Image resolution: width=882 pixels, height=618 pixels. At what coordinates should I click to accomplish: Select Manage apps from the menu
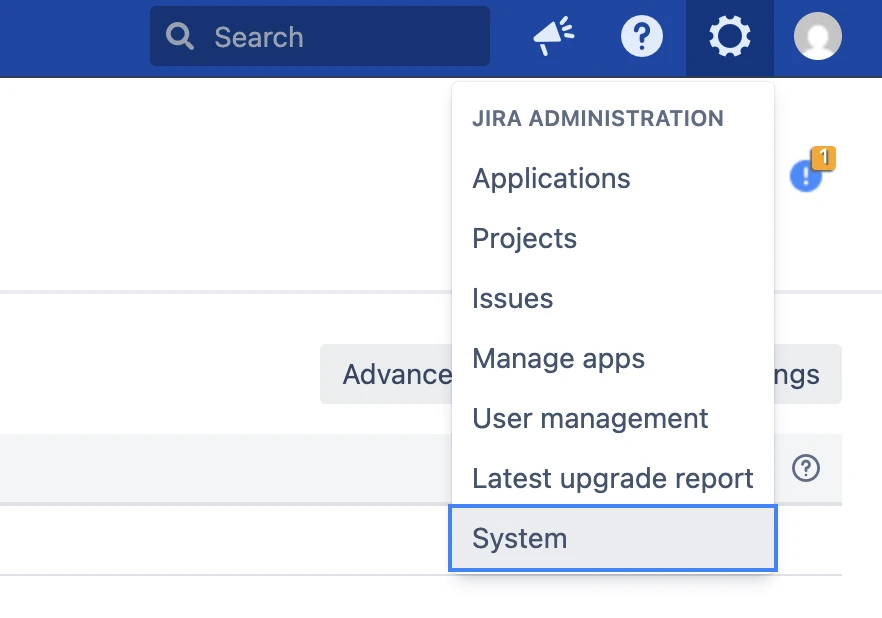(558, 358)
